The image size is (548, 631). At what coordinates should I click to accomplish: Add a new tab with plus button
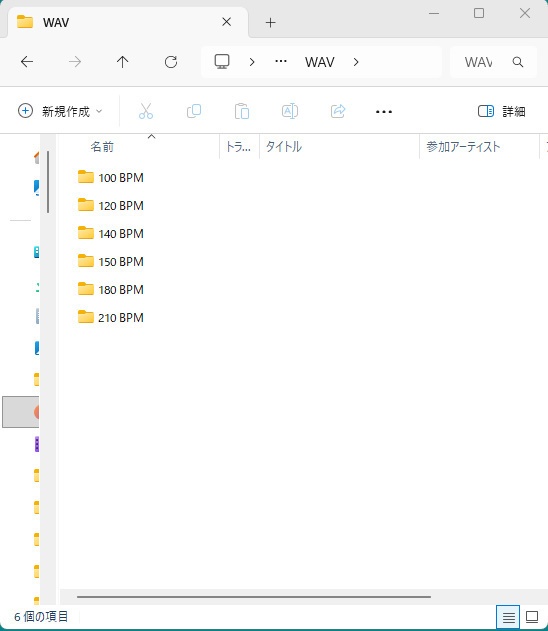pos(271,23)
